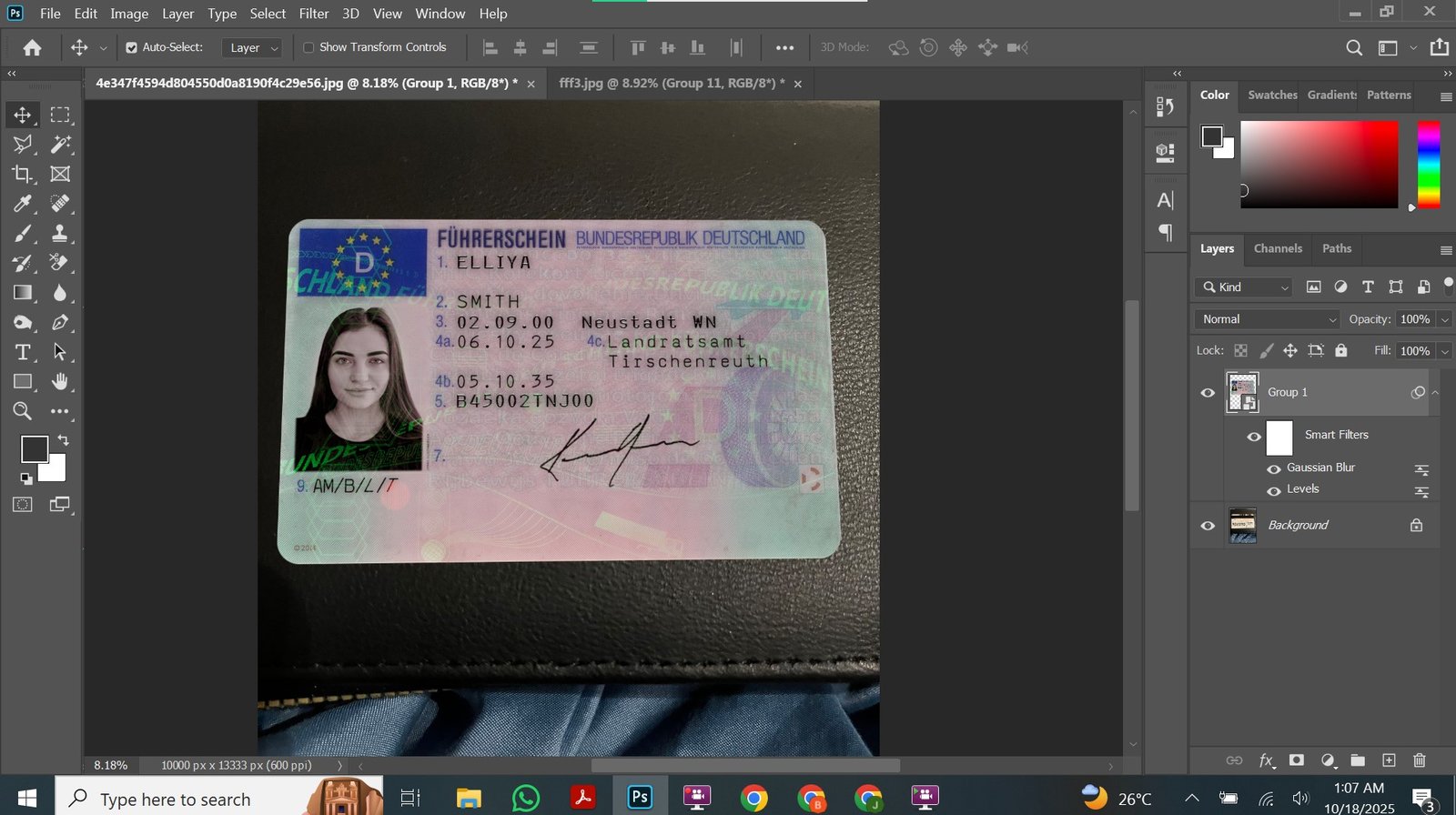Image resolution: width=1456 pixels, height=815 pixels.
Task: Click the Magic Wand tool
Action: (60, 144)
